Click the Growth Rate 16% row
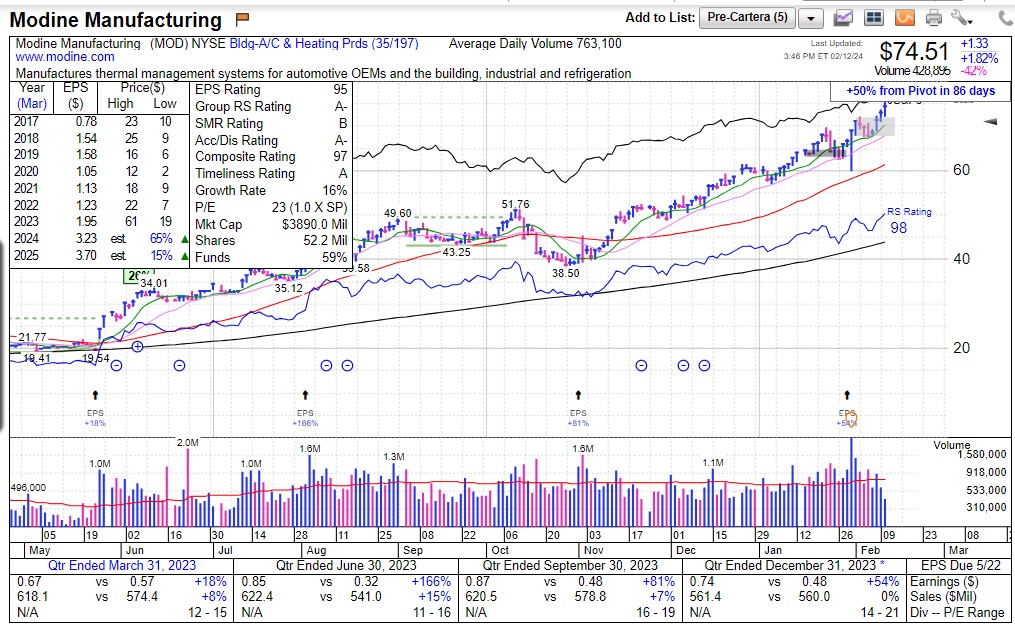Screen dimensions: 1015x624 click(271, 190)
